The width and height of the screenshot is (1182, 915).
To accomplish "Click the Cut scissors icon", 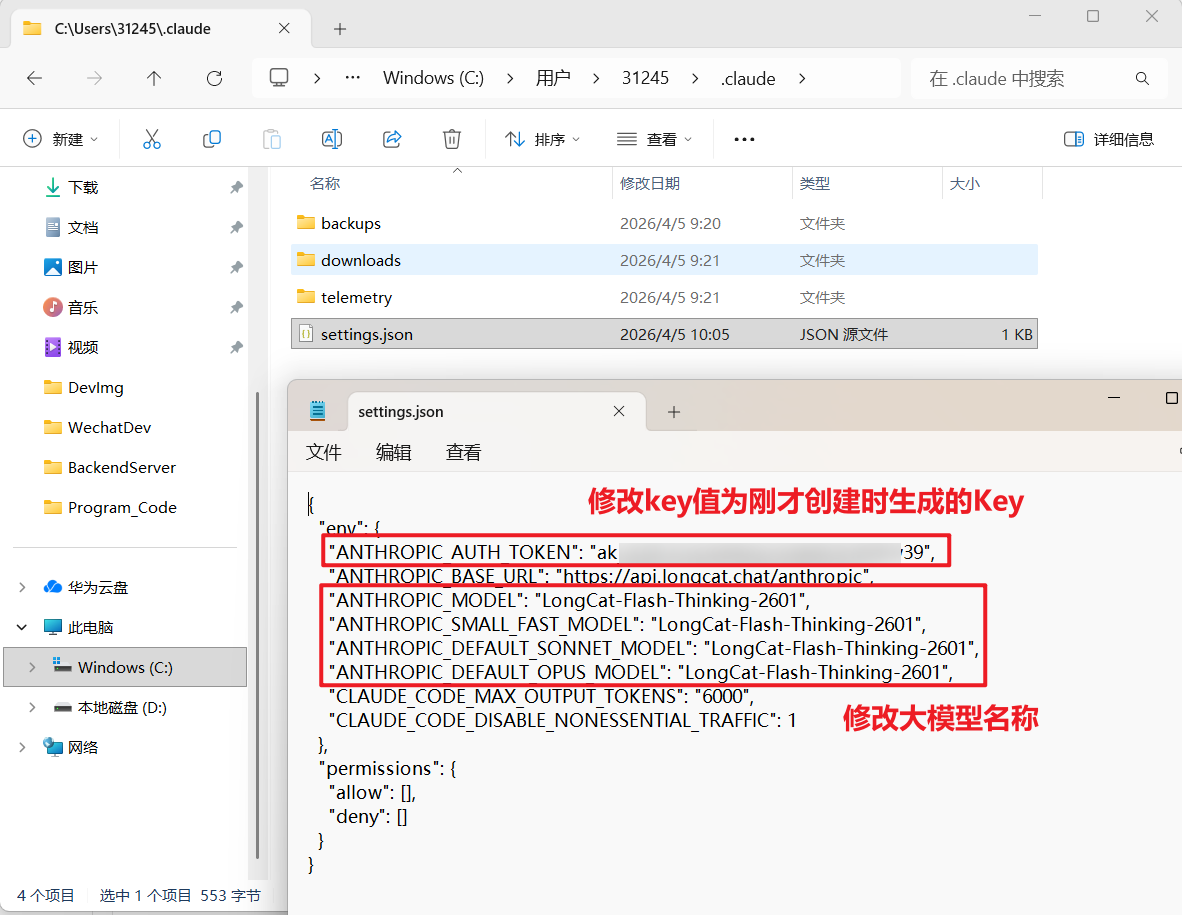I will (x=152, y=139).
